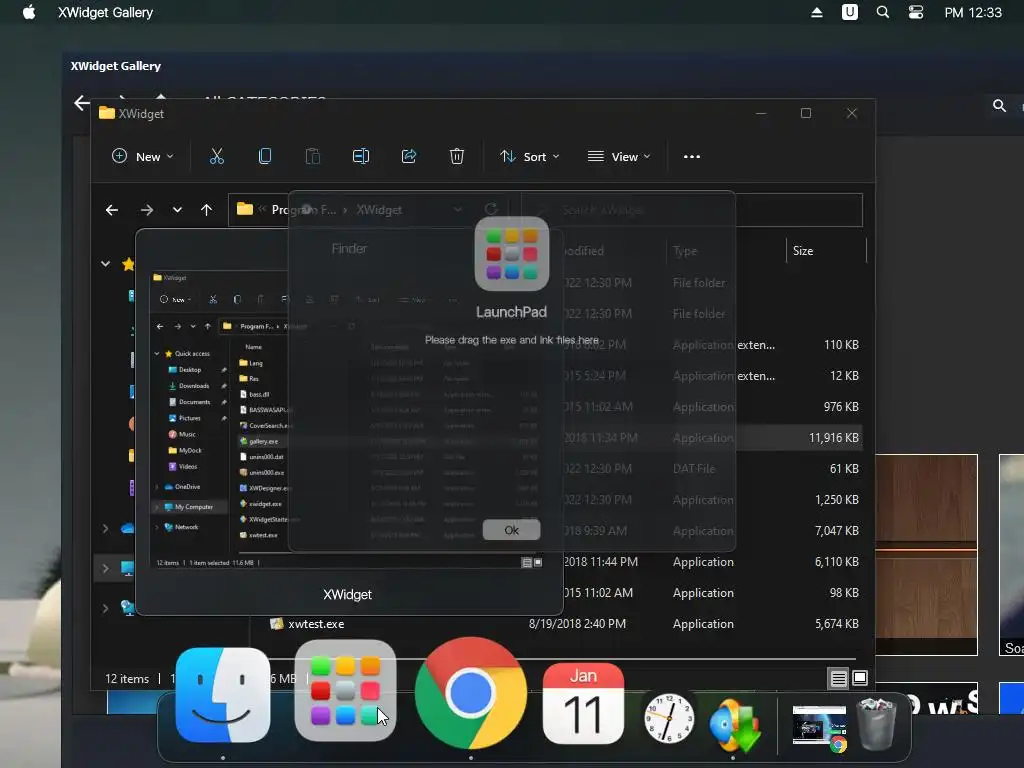Select the xwtest.exe file row

[564, 624]
